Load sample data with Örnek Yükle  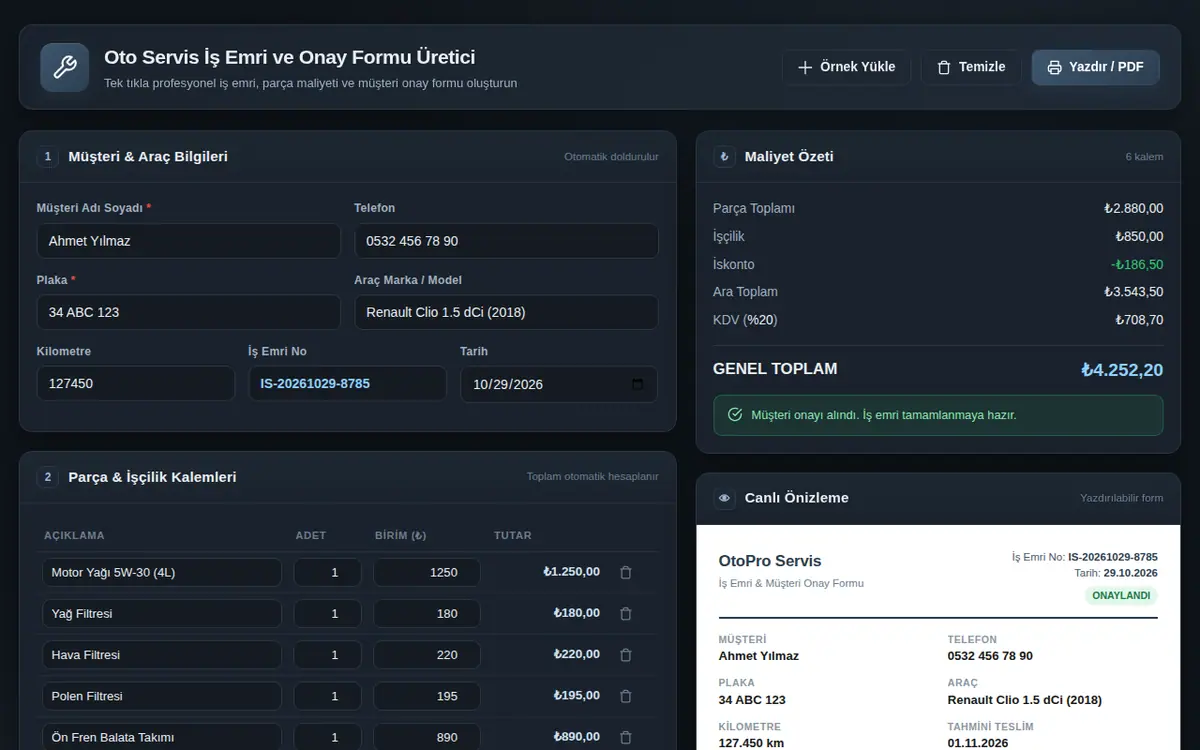(846, 68)
